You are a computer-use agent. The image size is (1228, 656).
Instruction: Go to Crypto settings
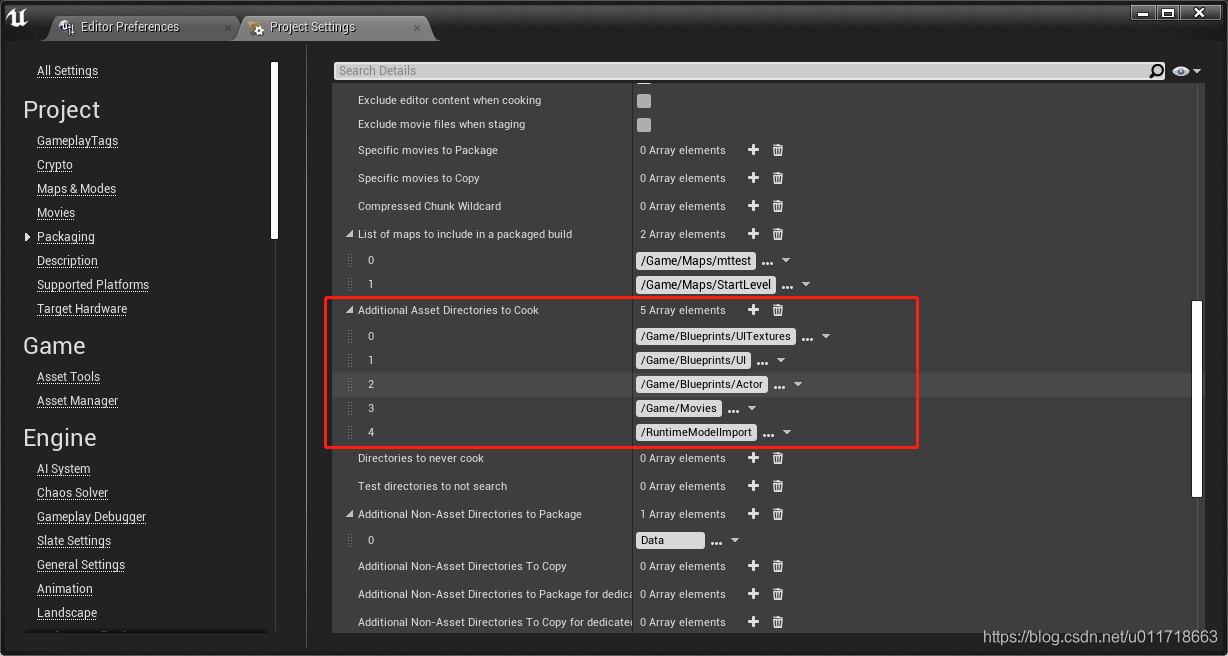click(55, 165)
